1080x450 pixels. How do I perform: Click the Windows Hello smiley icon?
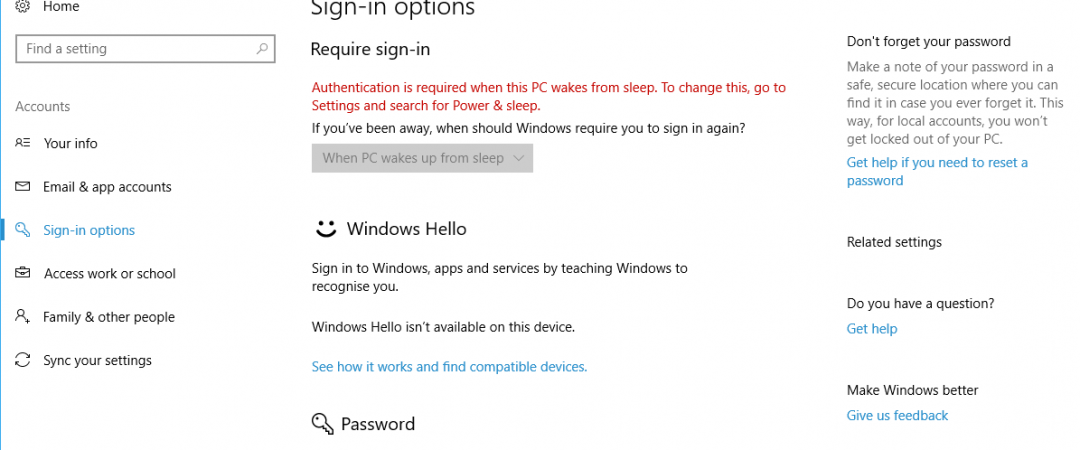[325, 229]
